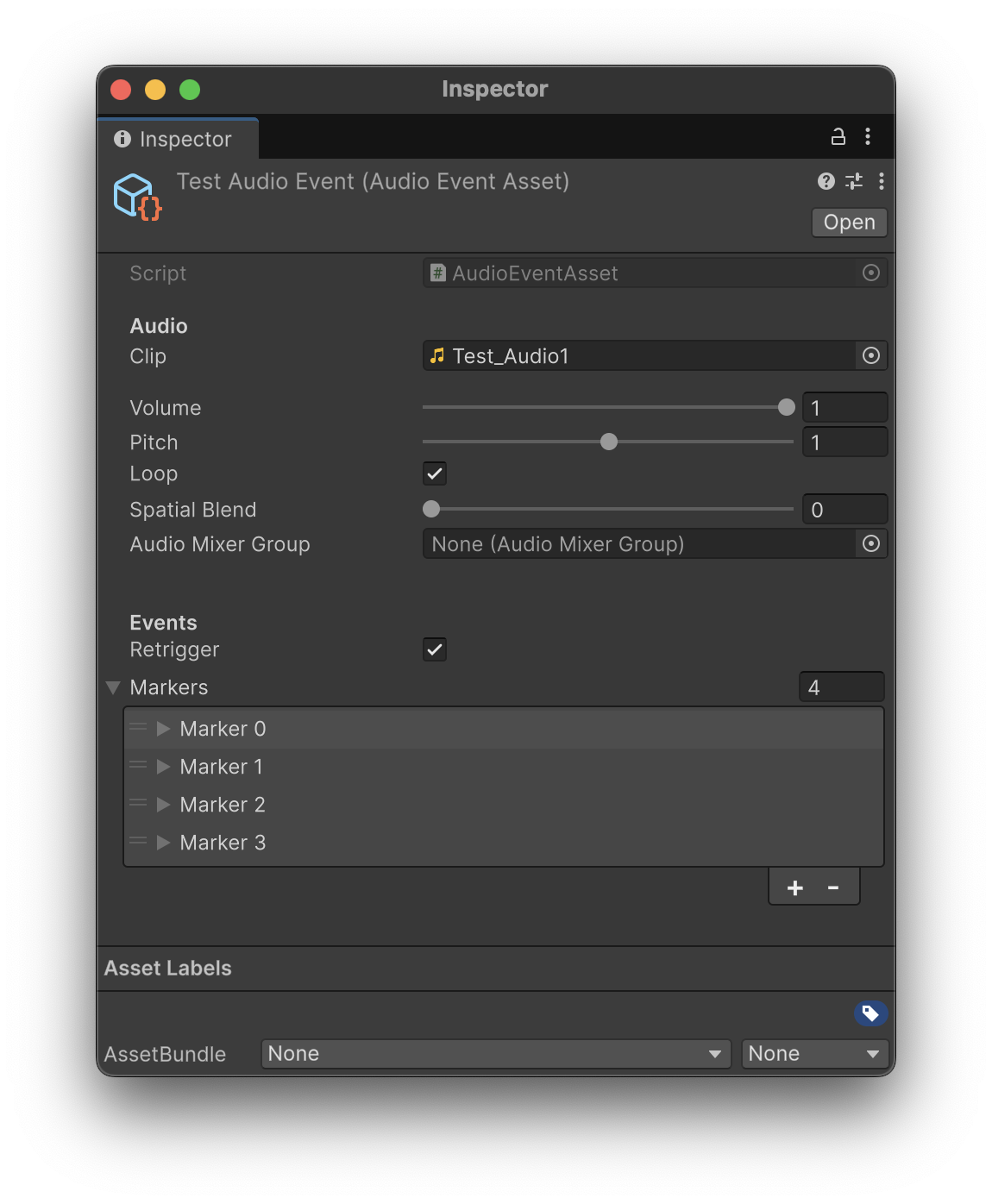Viewport: 992px width, 1204px height.
Task: Expand Marker 3
Action: [163, 843]
